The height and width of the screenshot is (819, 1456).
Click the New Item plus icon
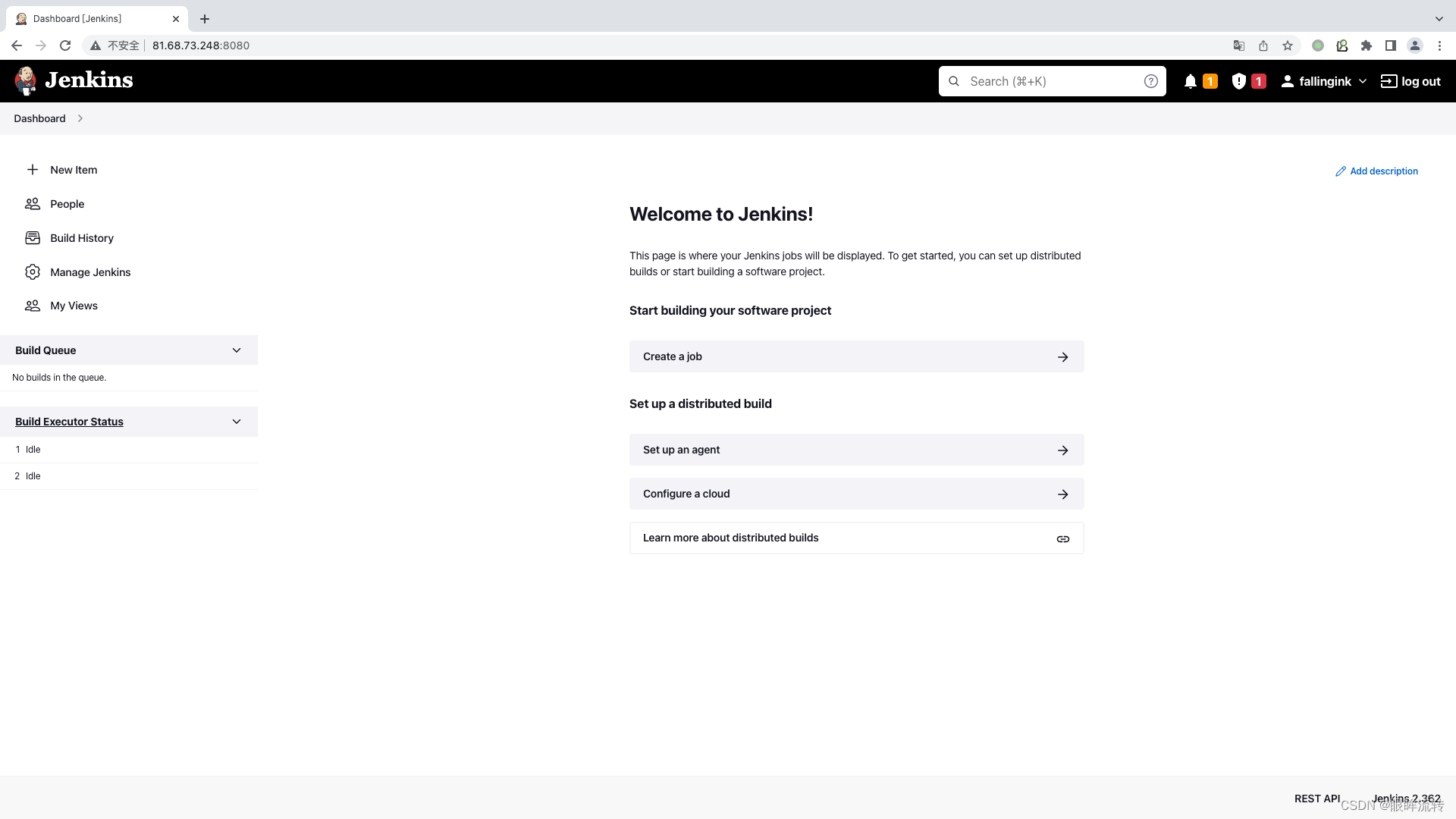click(32, 169)
